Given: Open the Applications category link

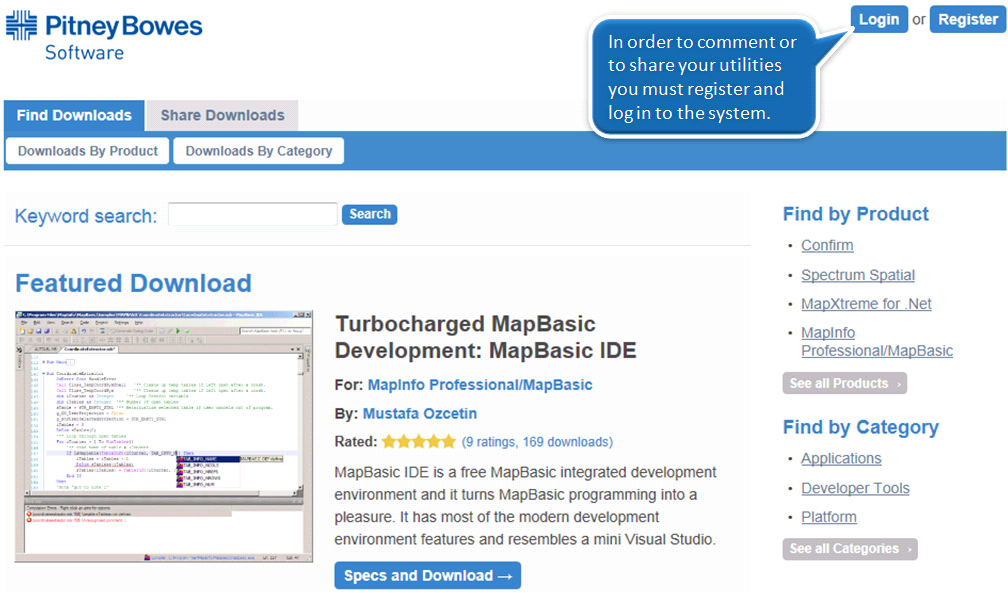Looking at the screenshot, I should (x=841, y=459).
